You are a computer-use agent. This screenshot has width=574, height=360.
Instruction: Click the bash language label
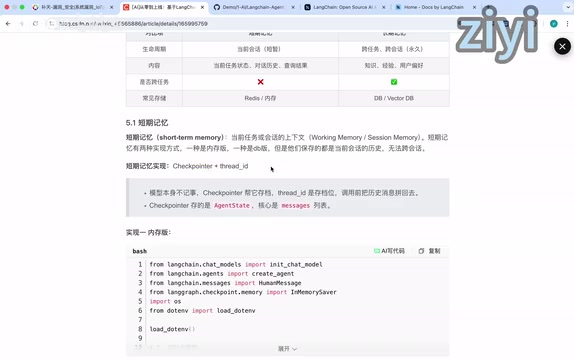tap(139, 251)
